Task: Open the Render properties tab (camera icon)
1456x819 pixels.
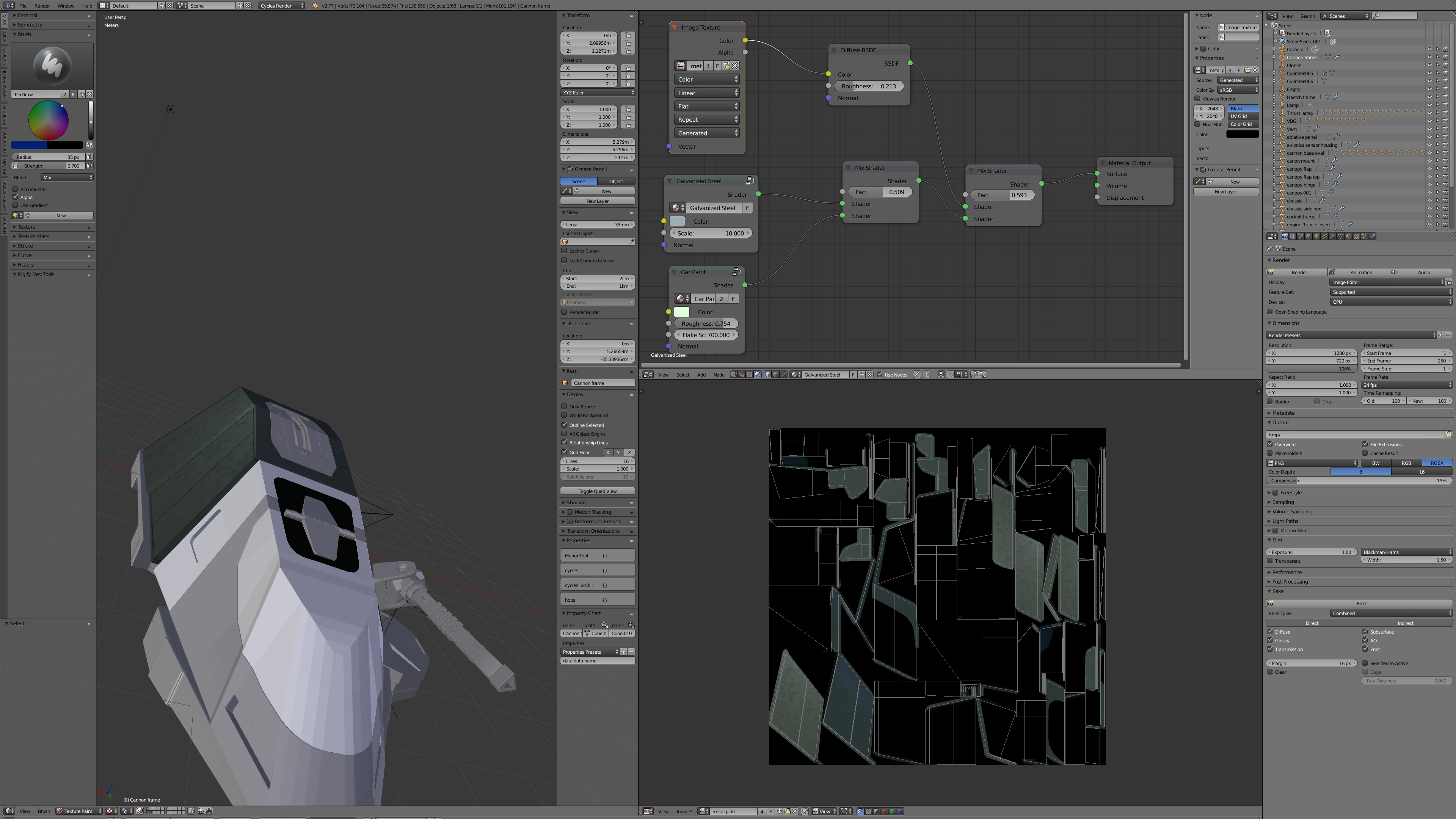Action: (x=1285, y=236)
